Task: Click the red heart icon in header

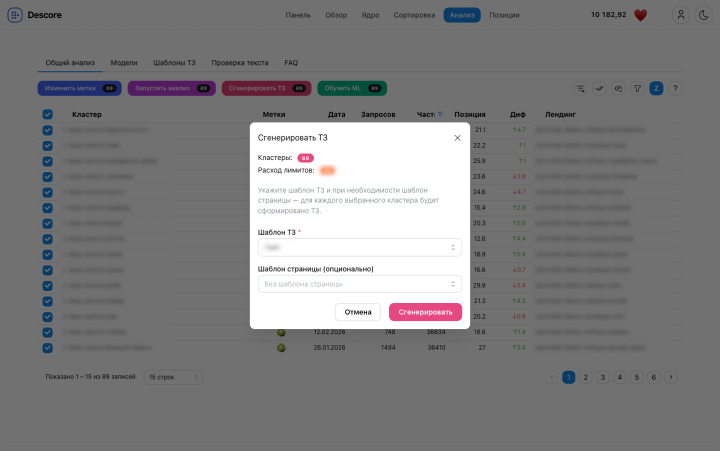Action: coord(641,15)
